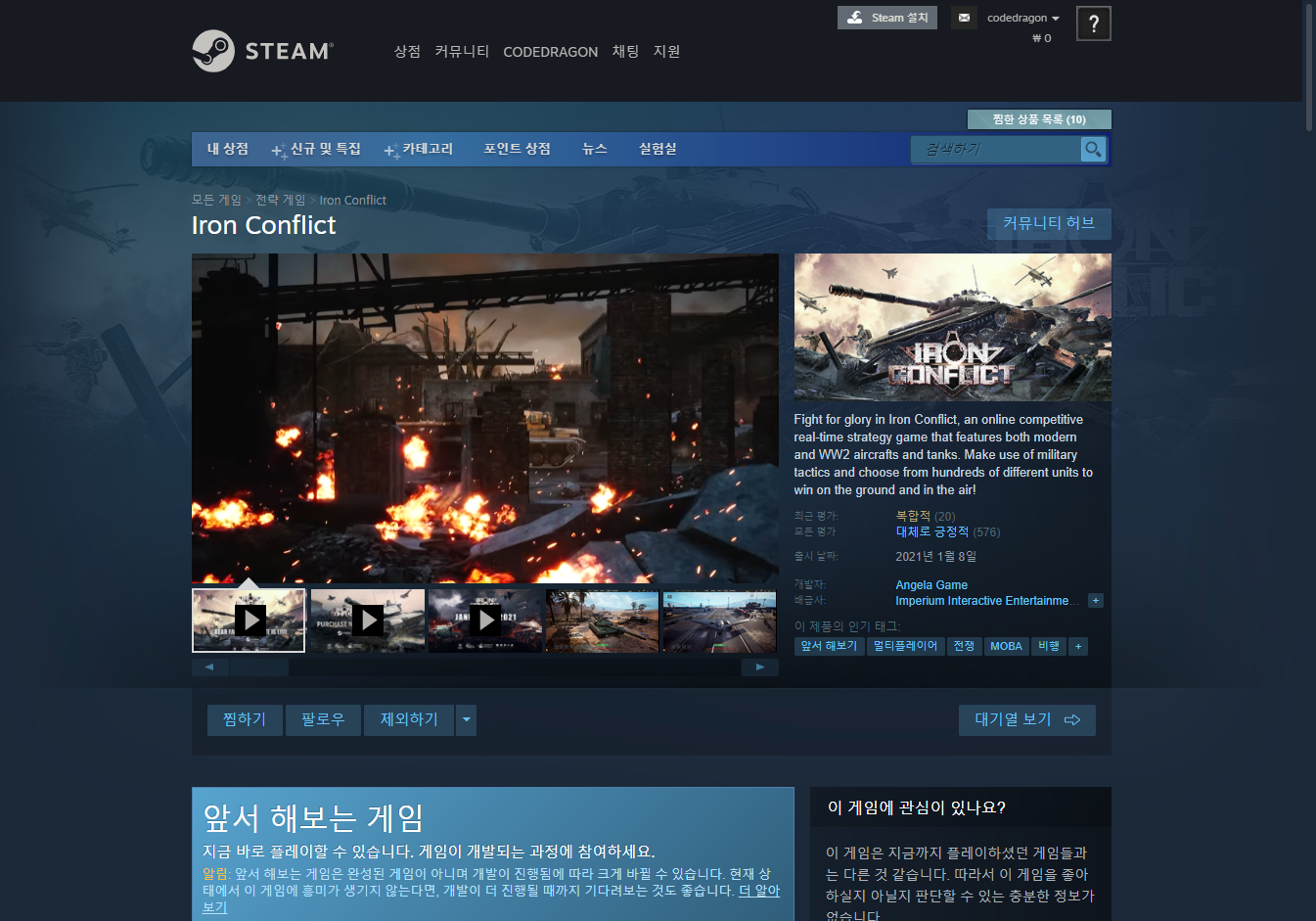
Task: Click the right arrow of thumbnail strip
Action: coord(760,668)
